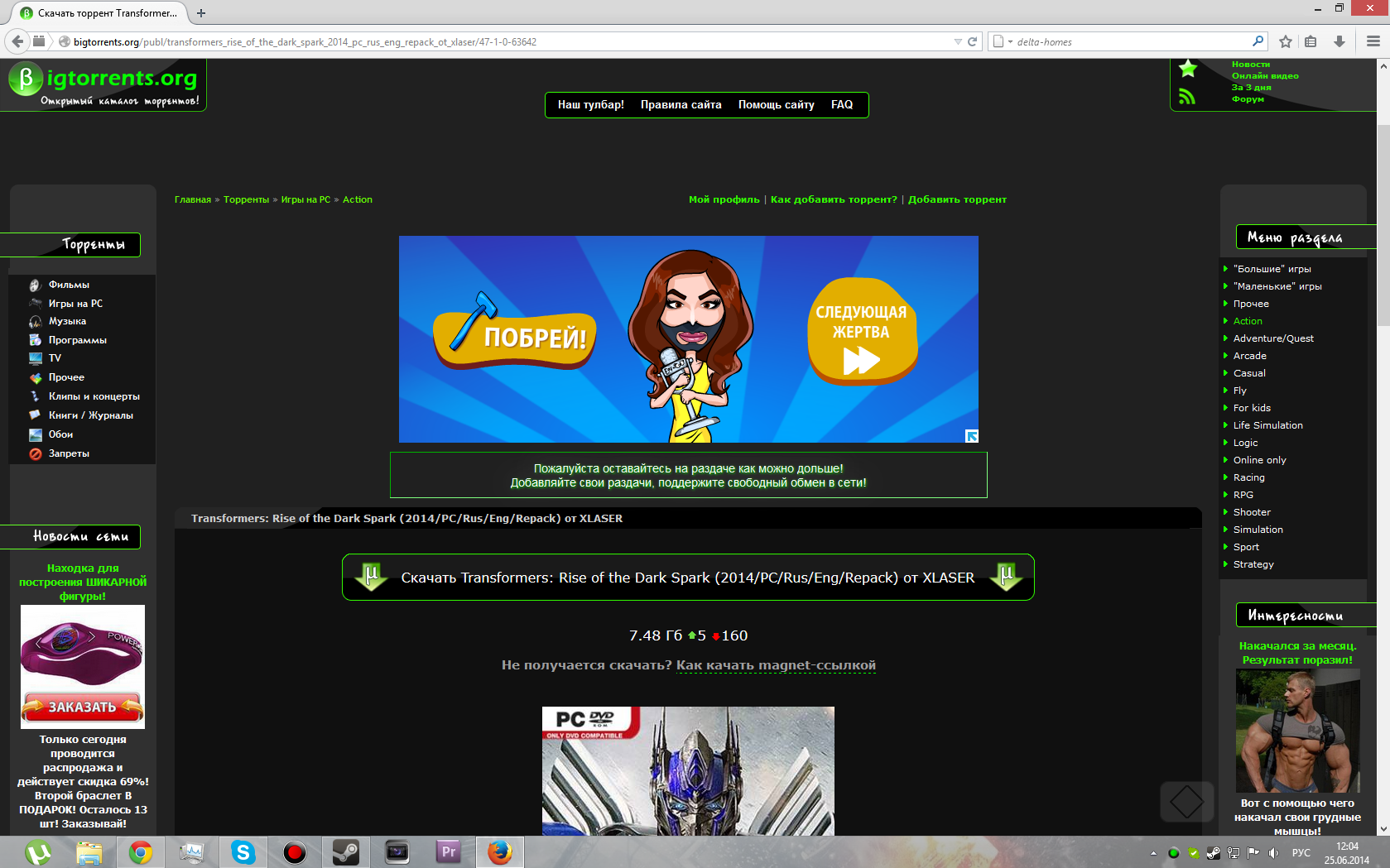1390x868 pixels.
Task: Reload the page with the refresh icon
Action: pos(973,41)
